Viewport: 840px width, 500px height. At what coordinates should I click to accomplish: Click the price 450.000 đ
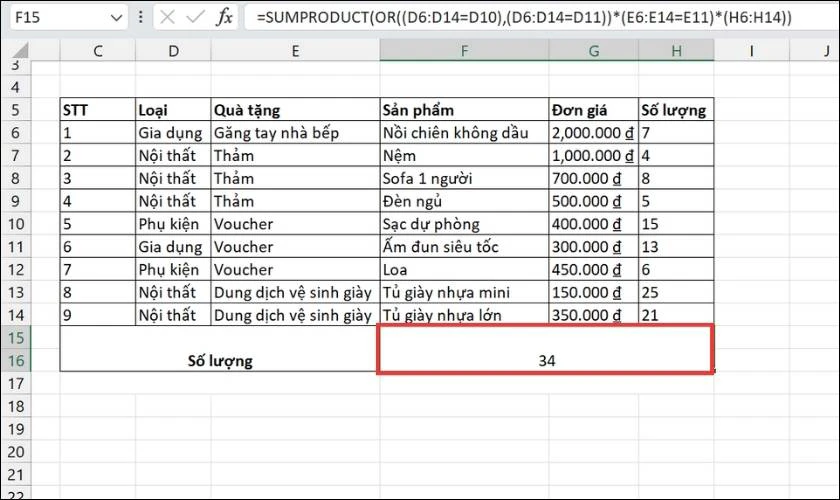tap(594, 270)
